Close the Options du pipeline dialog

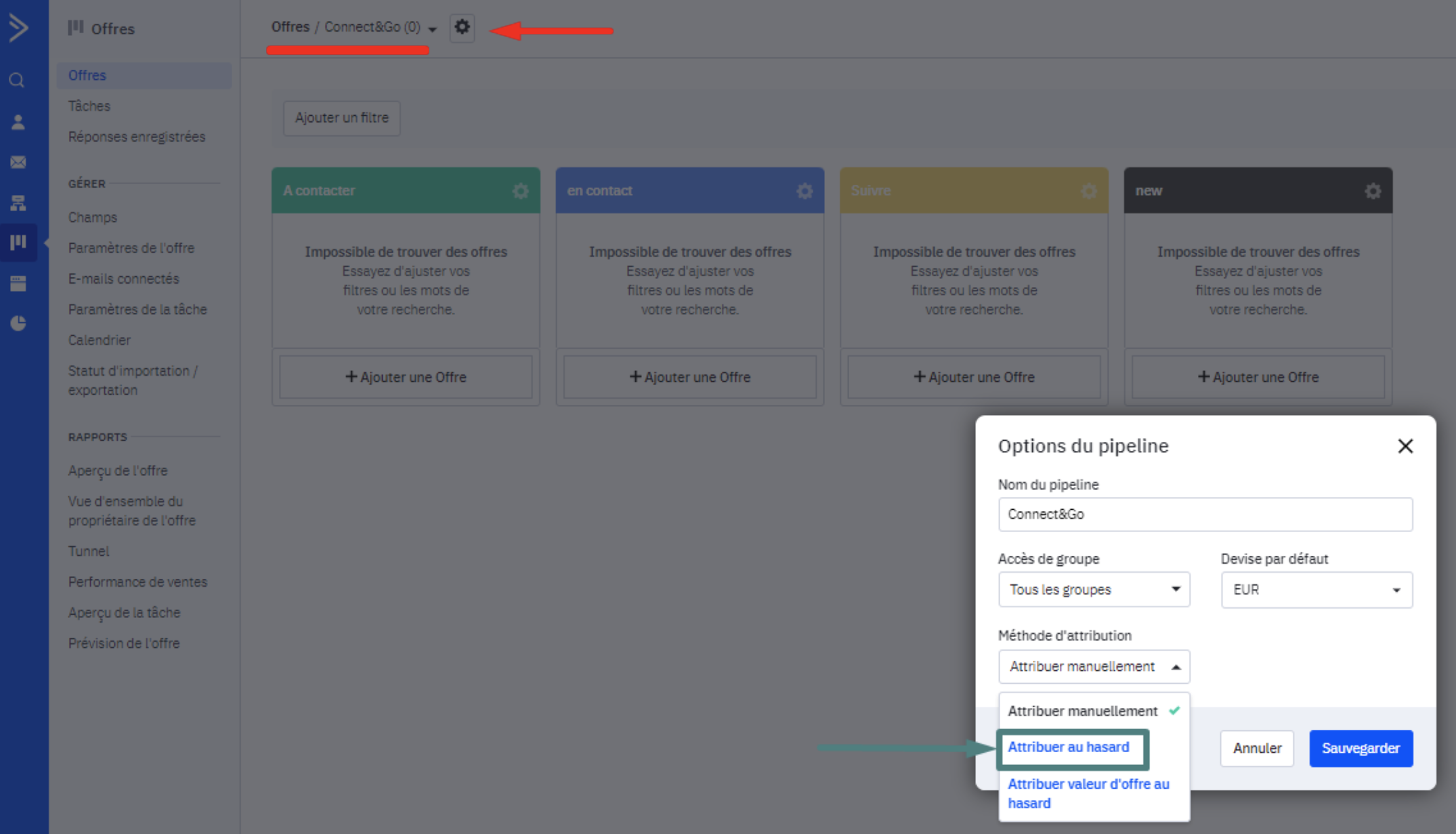point(1405,446)
